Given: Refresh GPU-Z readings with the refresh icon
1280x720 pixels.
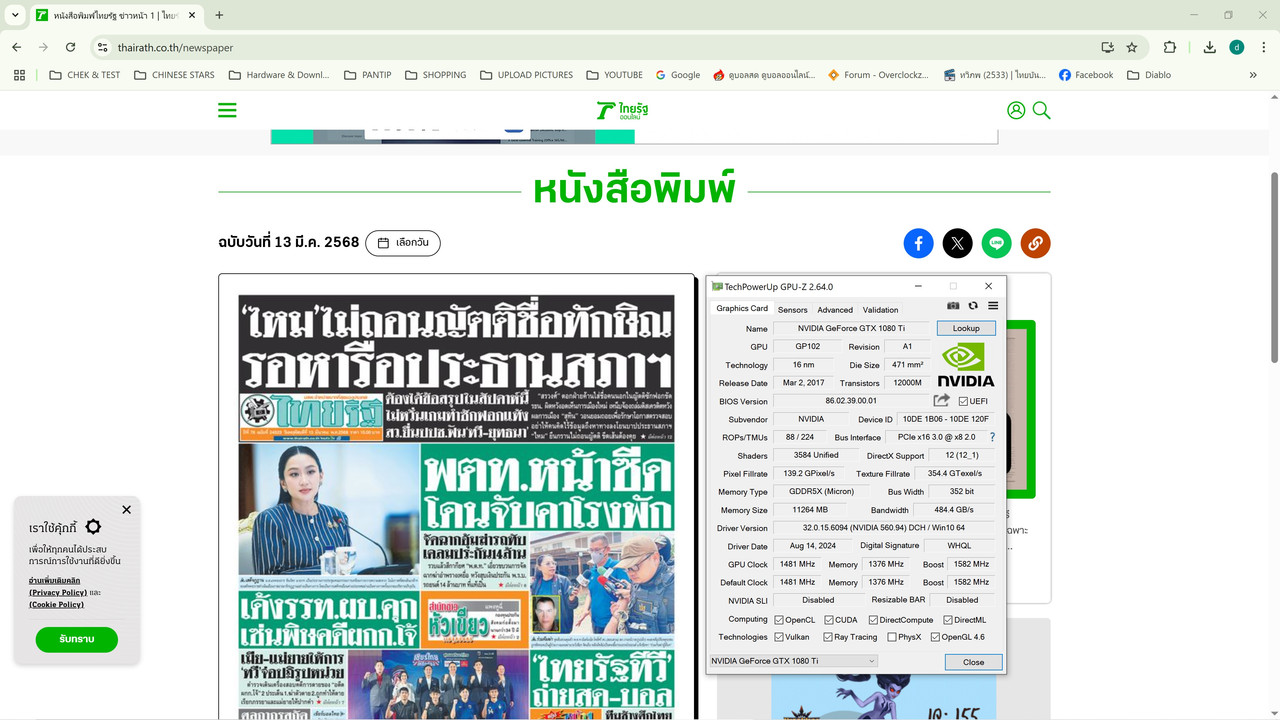Looking at the screenshot, I should point(973,306).
